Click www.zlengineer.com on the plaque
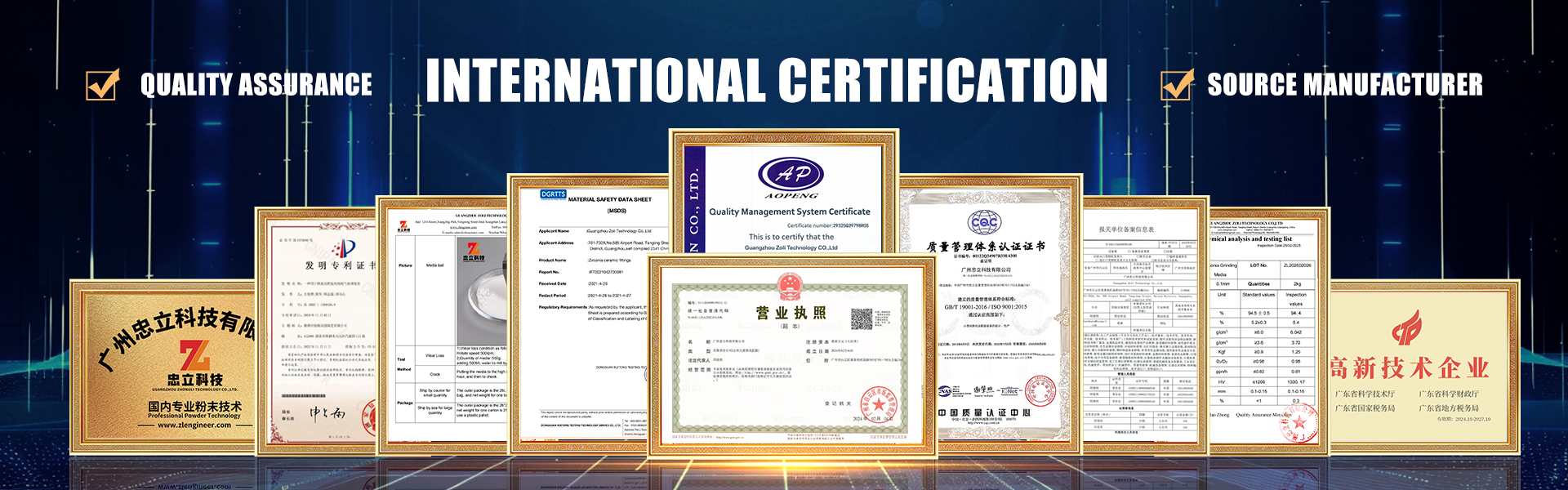The width and height of the screenshot is (1568, 490). pos(194,425)
